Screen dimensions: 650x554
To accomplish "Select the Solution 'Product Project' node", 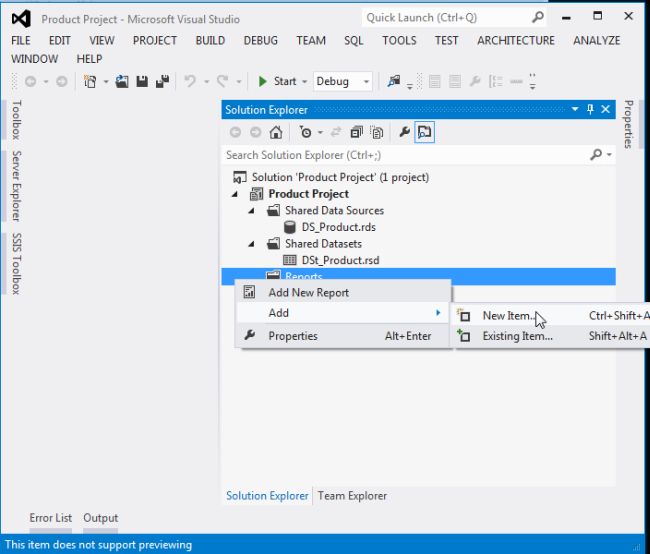I will (x=340, y=177).
